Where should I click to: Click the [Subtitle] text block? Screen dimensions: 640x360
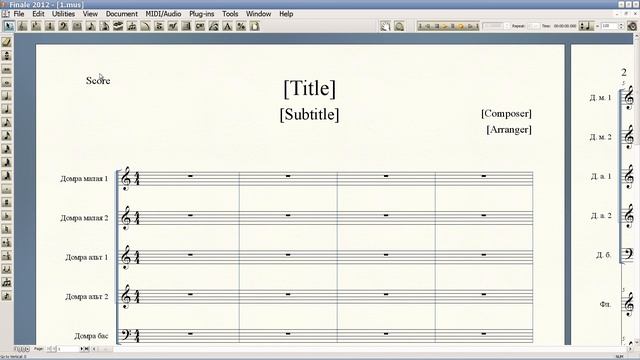pos(309,114)
